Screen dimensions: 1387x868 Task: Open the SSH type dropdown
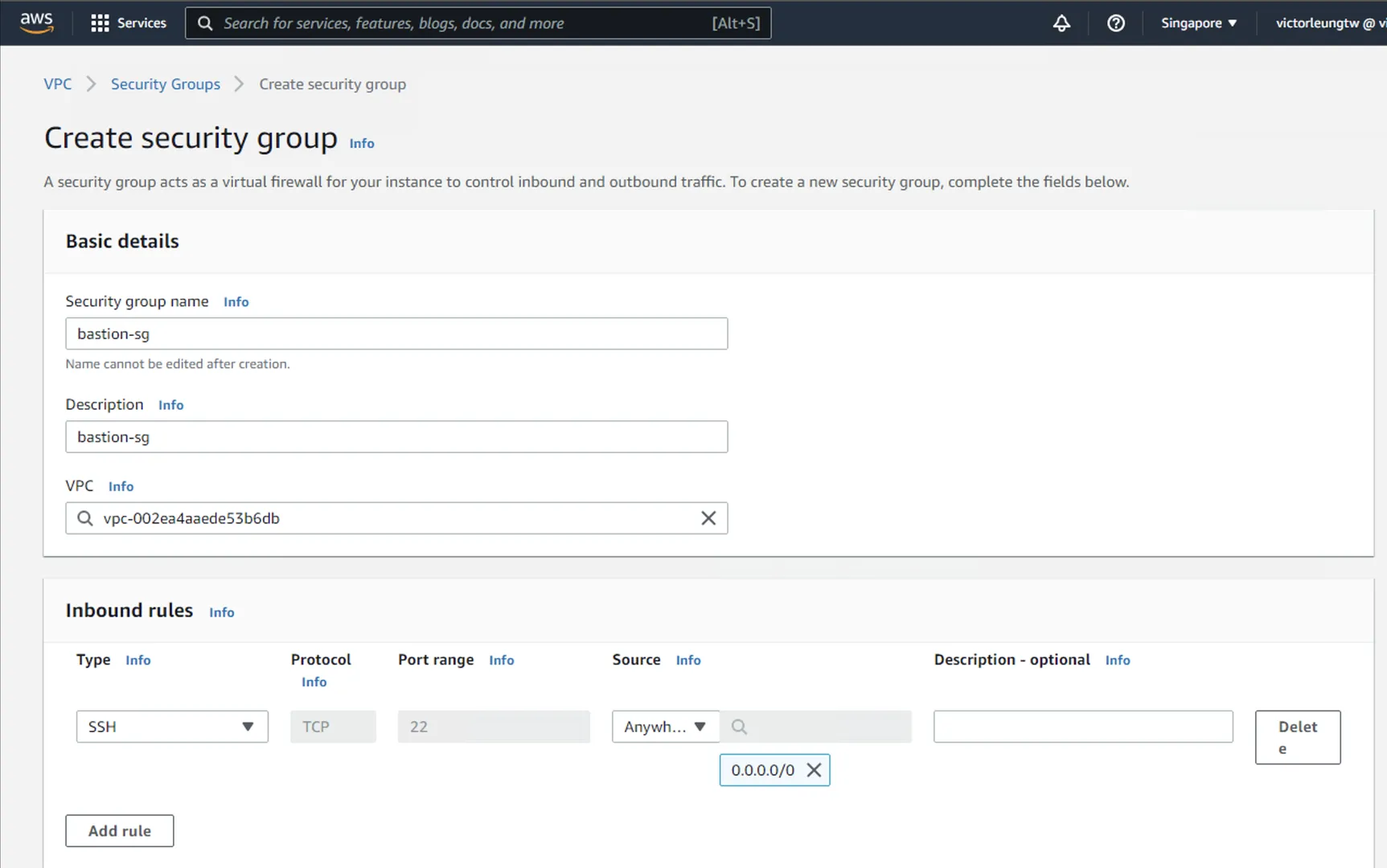(x=172, y=727)
